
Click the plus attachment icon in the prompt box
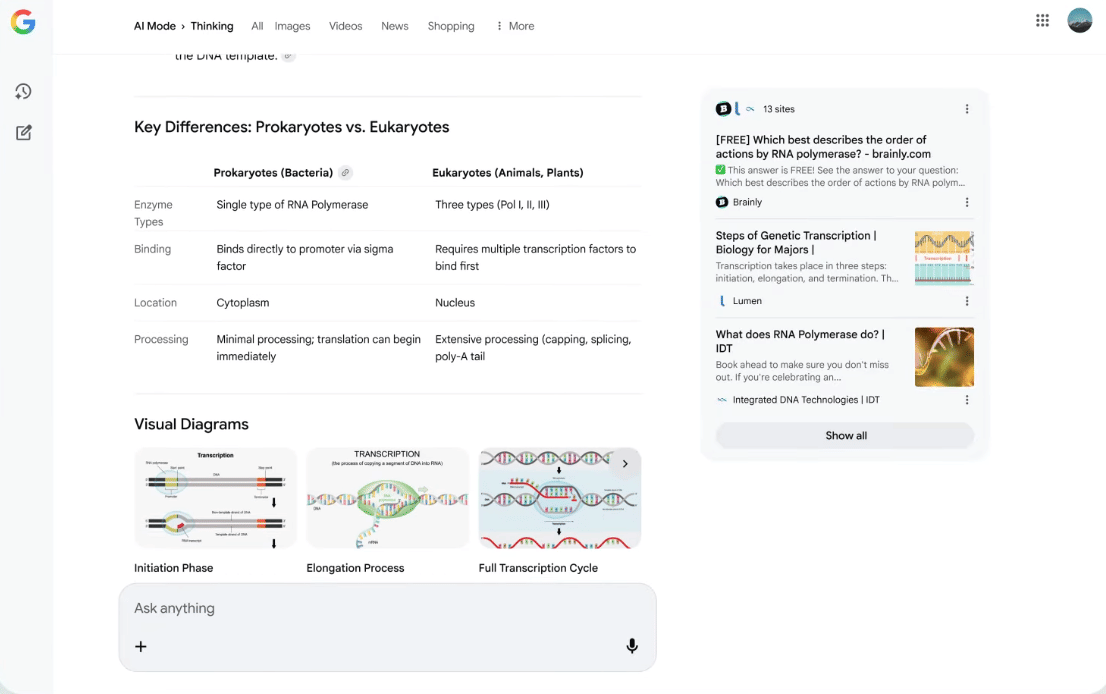[x=141, y=646]
